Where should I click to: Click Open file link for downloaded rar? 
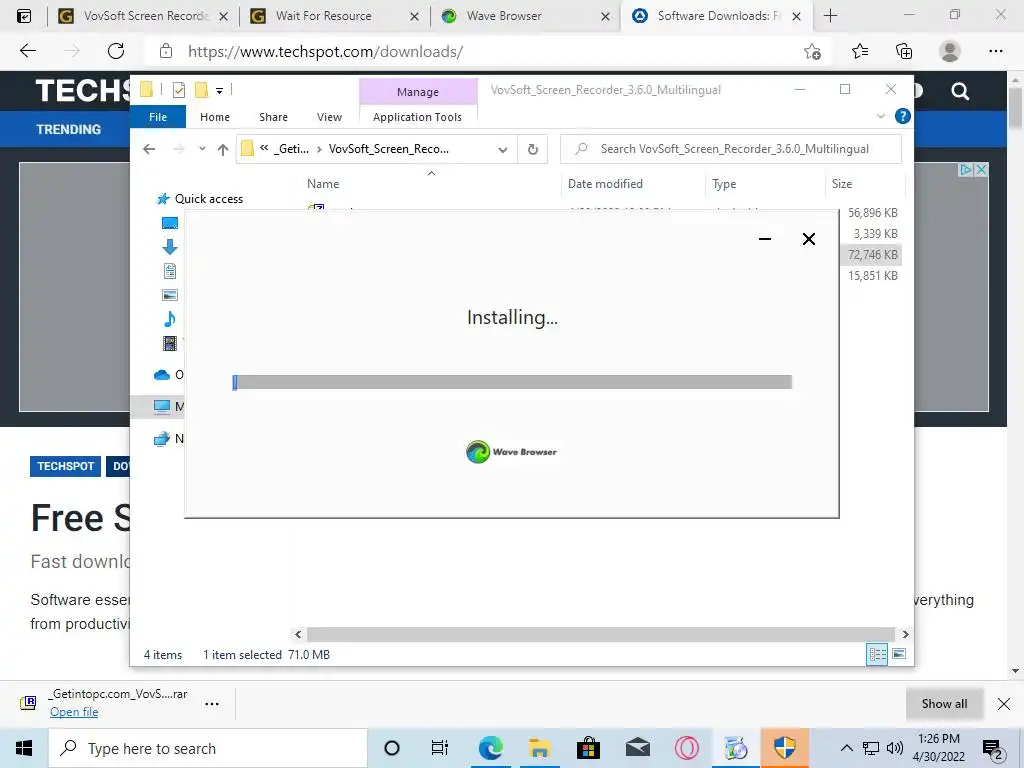coord(74,712)
